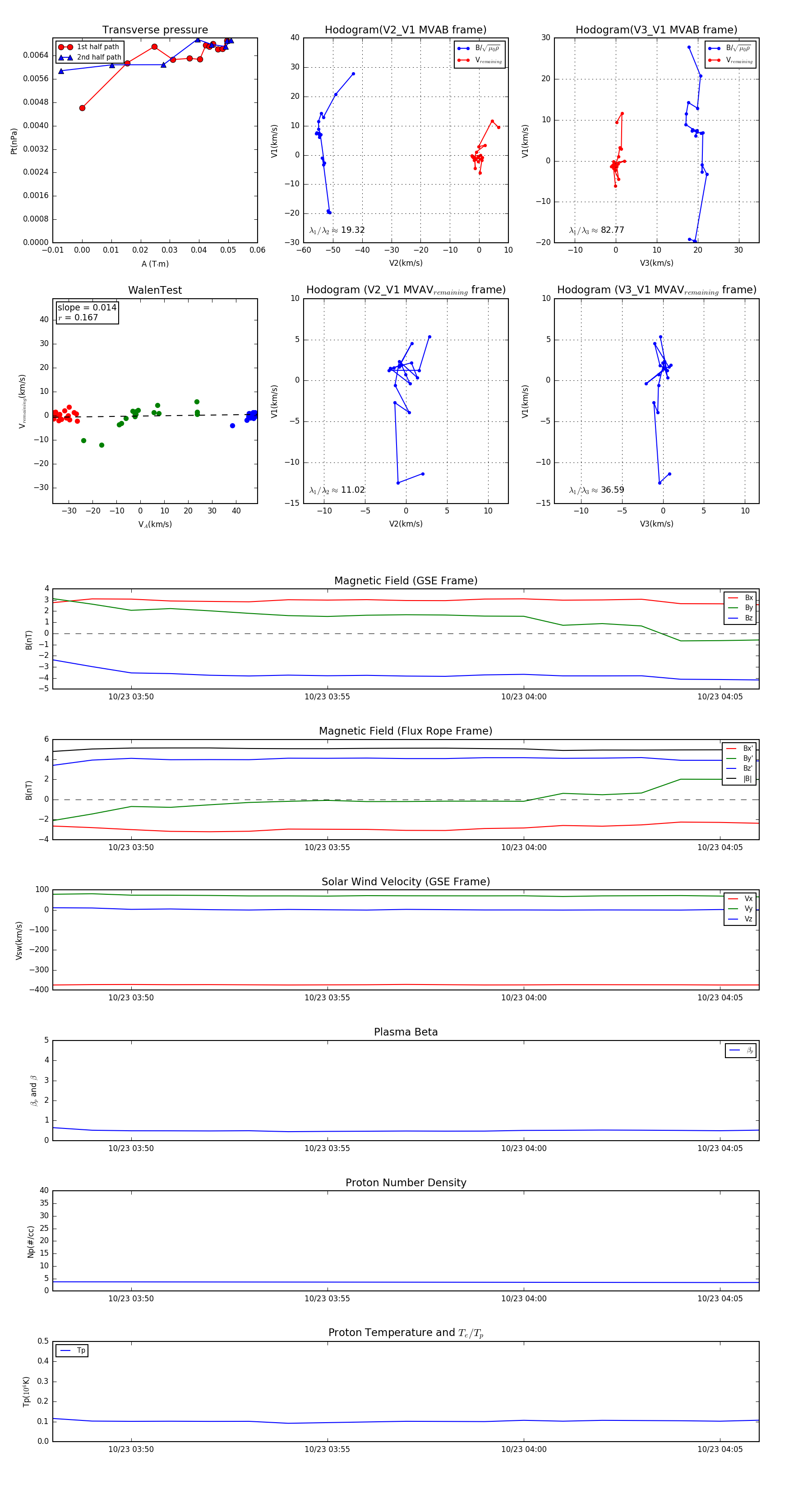Click the lowest red point in Transverse pressure
Screen dimensions: 812x1489
(x=82, y=108)
